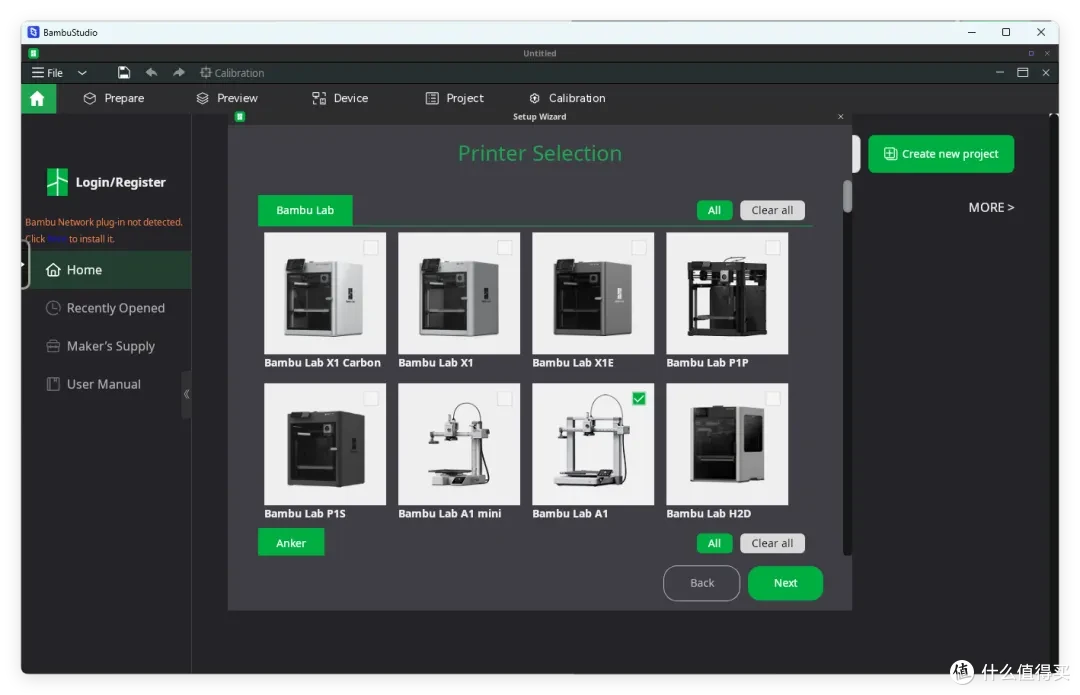Click the Bambu Lab P1S label
The width and height of the screenshot is (1080, 695).
click(x=305, y=514)
